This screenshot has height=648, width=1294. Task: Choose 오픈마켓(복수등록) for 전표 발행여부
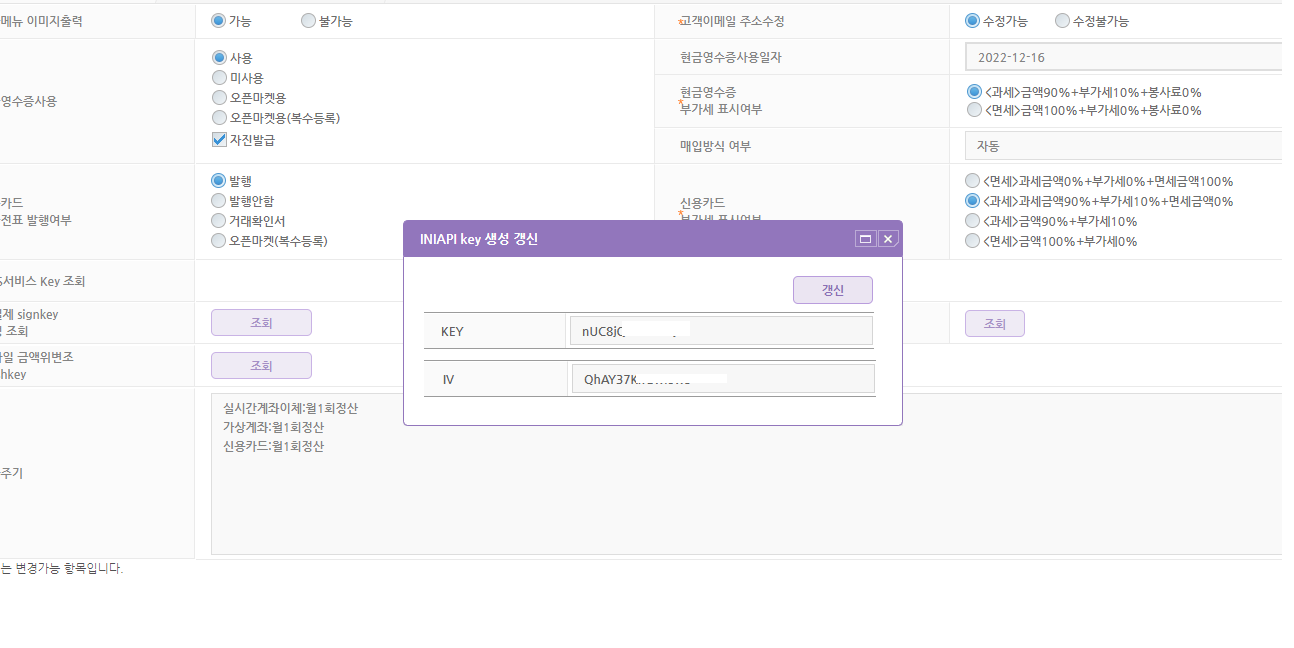[219, 240]
